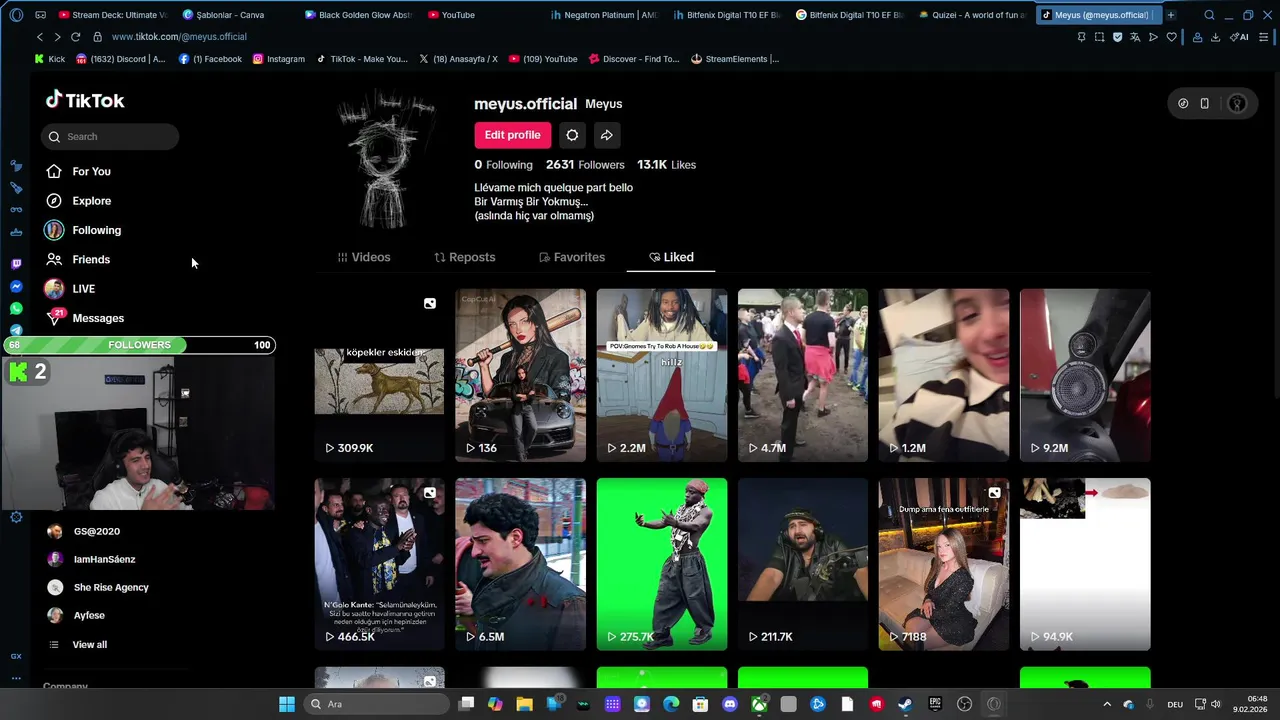Open the Kick bookmark
This screenshot has height=720, width=1280.
tap(50, 59)
